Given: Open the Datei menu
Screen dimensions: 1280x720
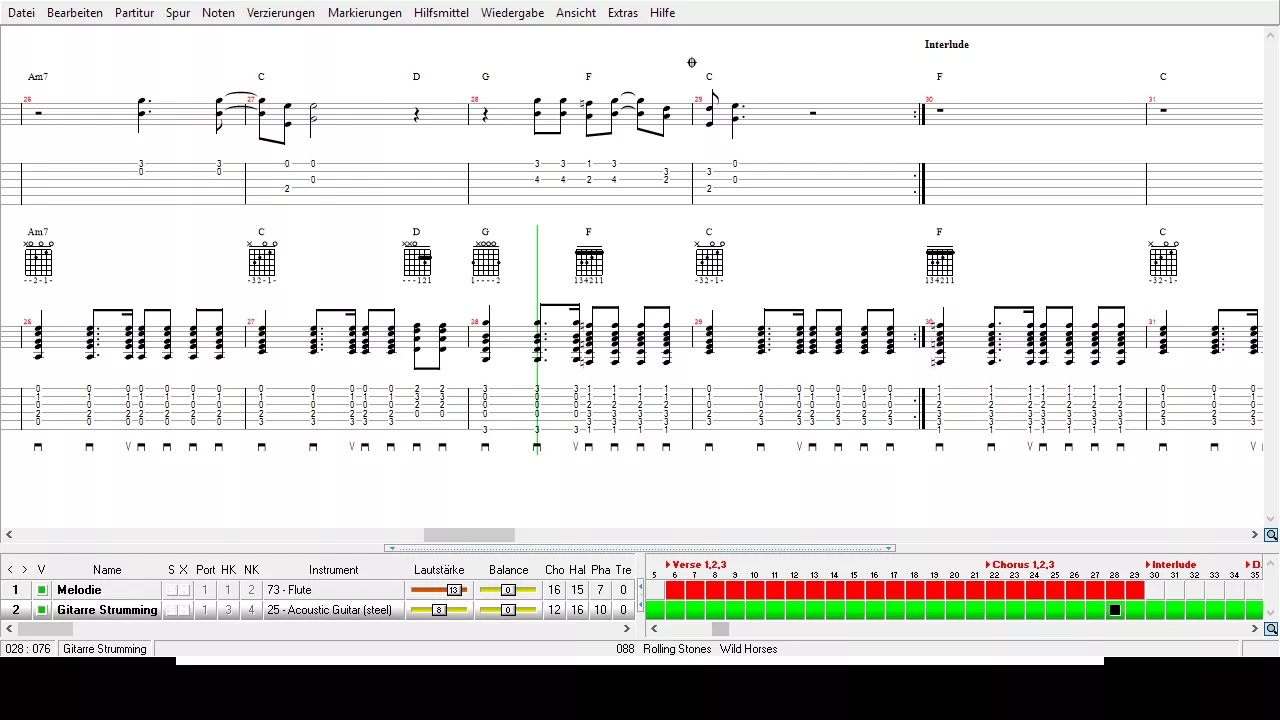Looking at the screenshot, I should [21, 13].
